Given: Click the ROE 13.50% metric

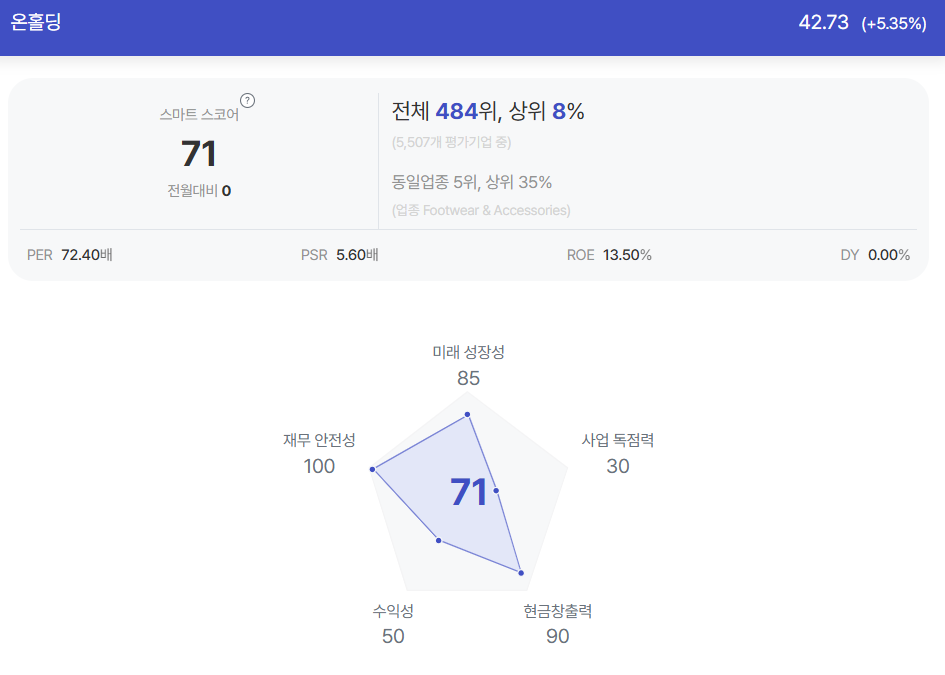Looking at the screenshot, I should [609, 255].
